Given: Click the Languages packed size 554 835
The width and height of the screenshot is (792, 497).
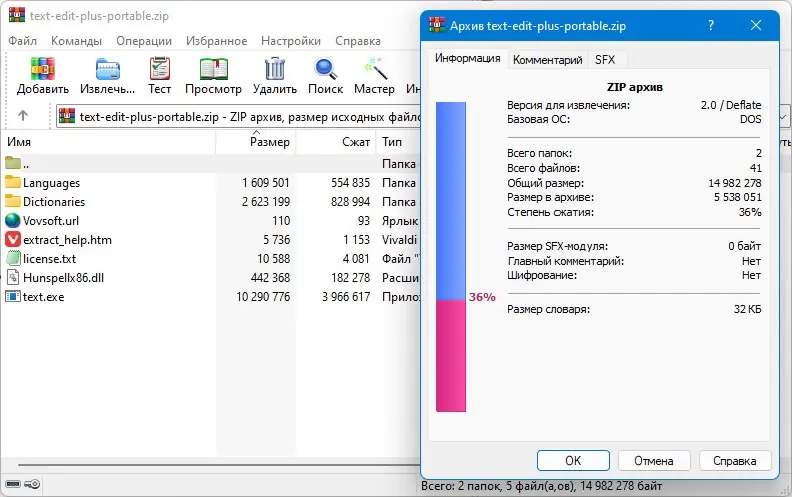Looking at the screenshot, I should coord(351,182).
